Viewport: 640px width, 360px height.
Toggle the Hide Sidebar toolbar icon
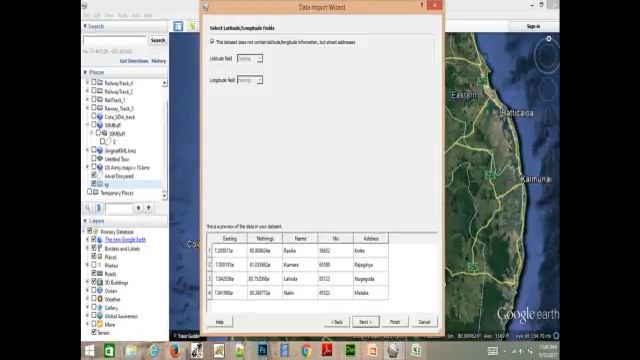[x=178, y=26]
